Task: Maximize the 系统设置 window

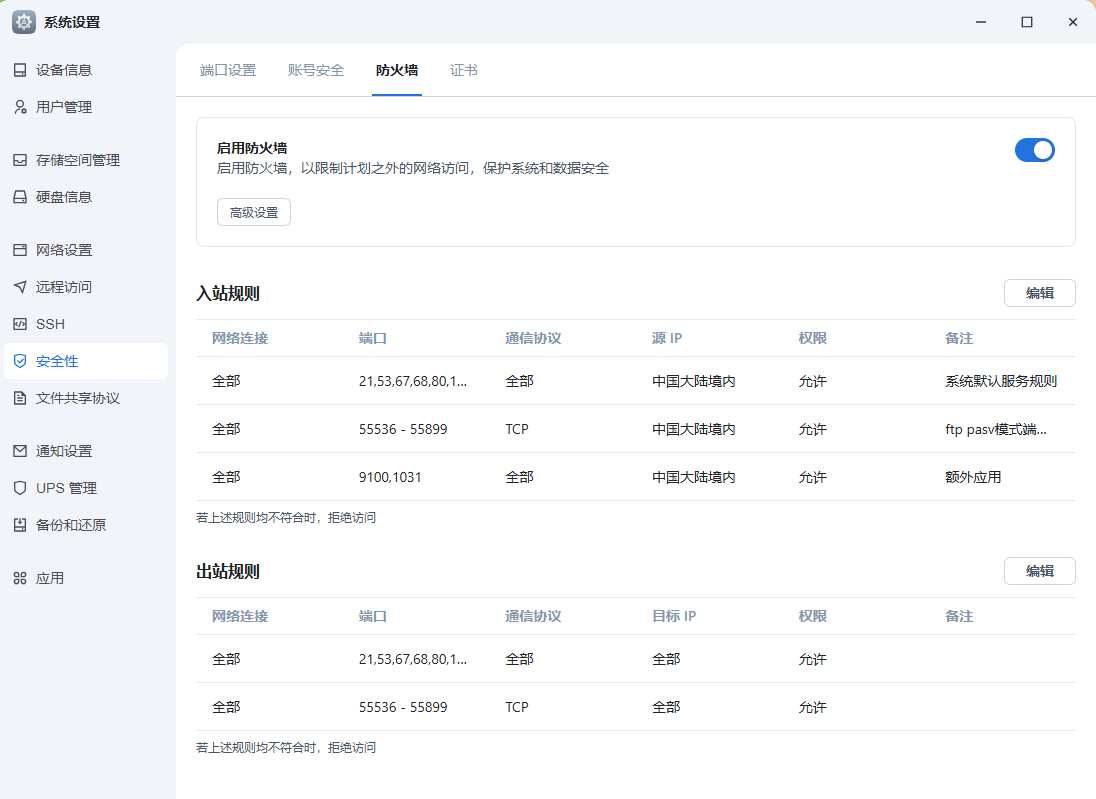Action: click(1027, 22)
